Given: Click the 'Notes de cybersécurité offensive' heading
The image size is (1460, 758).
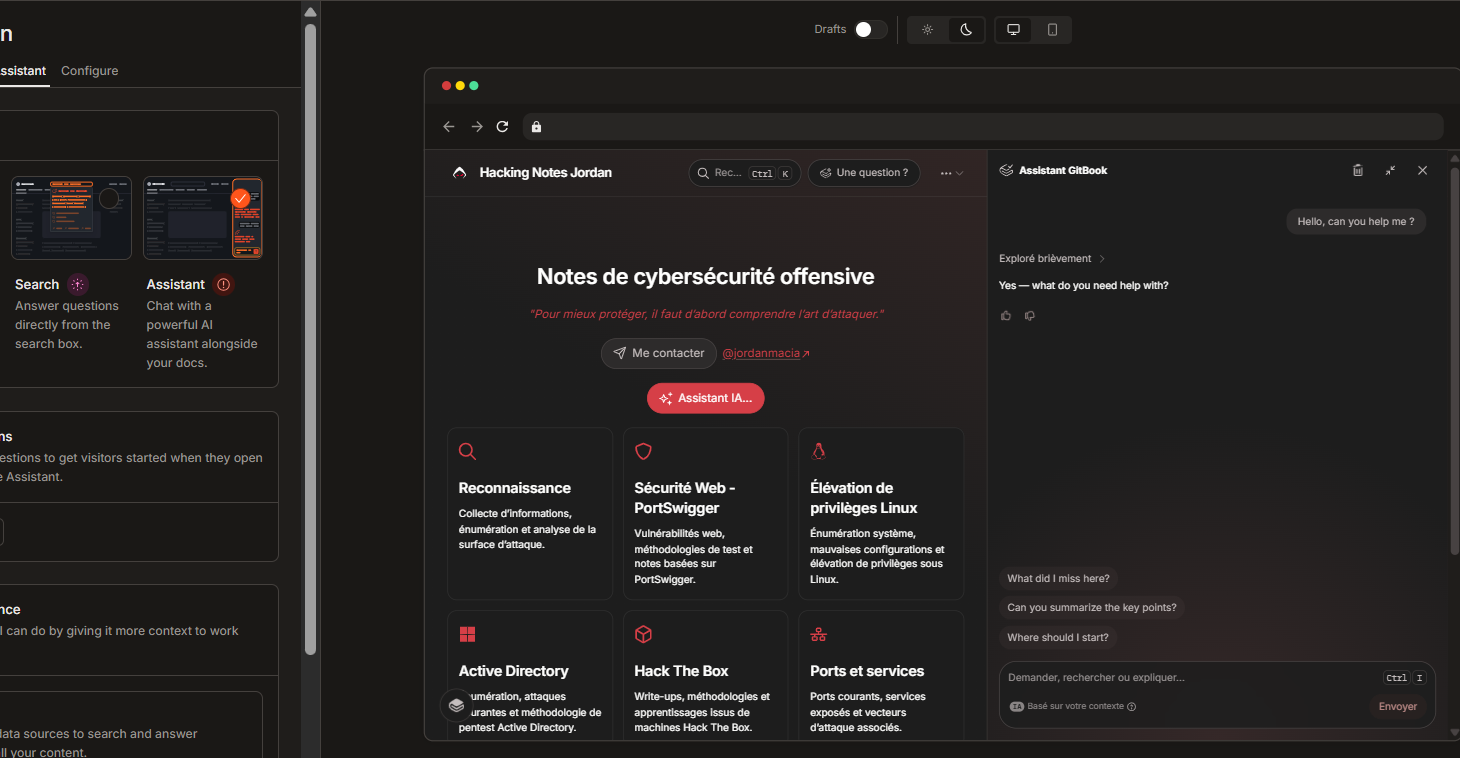Looking at the screenshot, I should click(706, 277).
